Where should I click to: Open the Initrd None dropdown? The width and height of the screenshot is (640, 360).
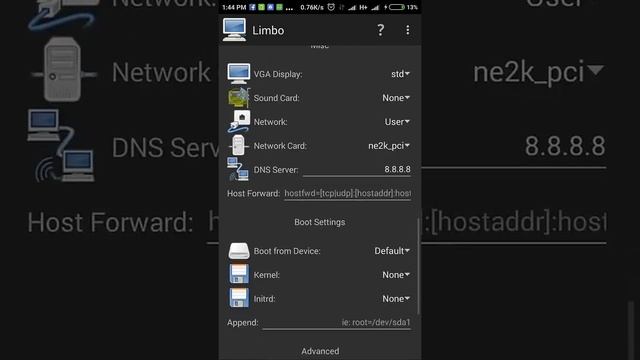396,299
